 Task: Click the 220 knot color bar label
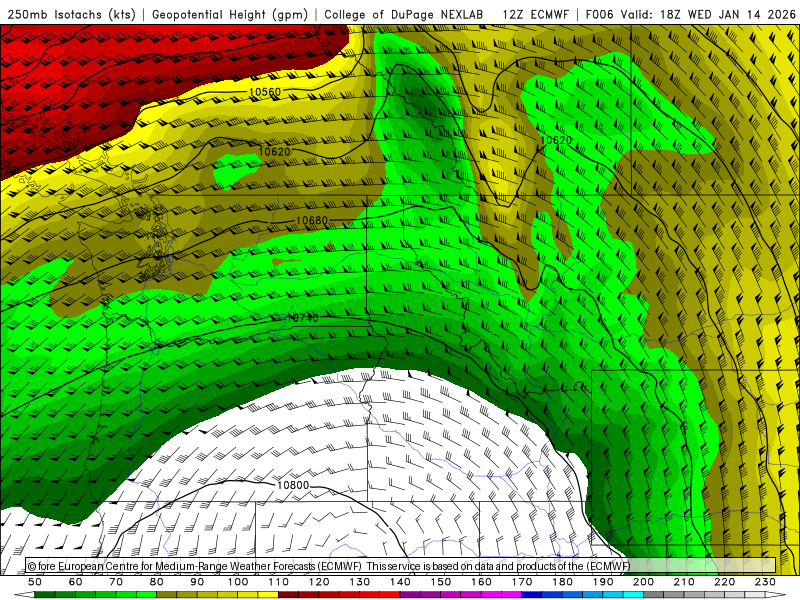tap(724, 582)
